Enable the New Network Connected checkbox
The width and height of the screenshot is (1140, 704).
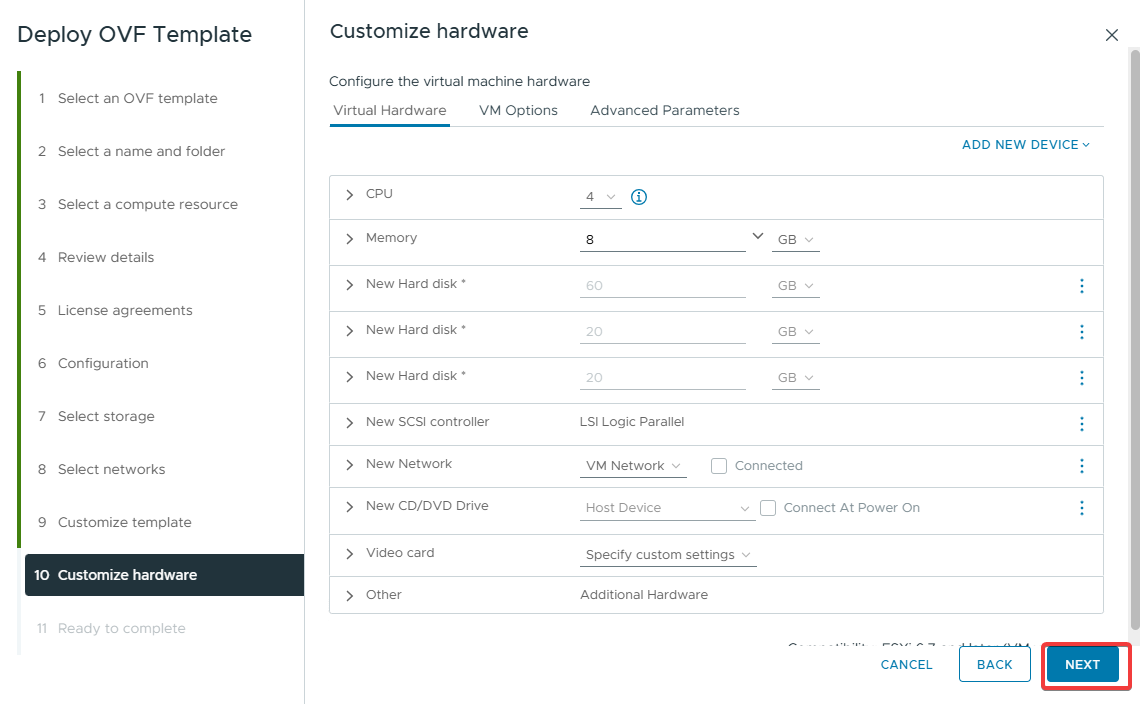[x=718, y=466]
